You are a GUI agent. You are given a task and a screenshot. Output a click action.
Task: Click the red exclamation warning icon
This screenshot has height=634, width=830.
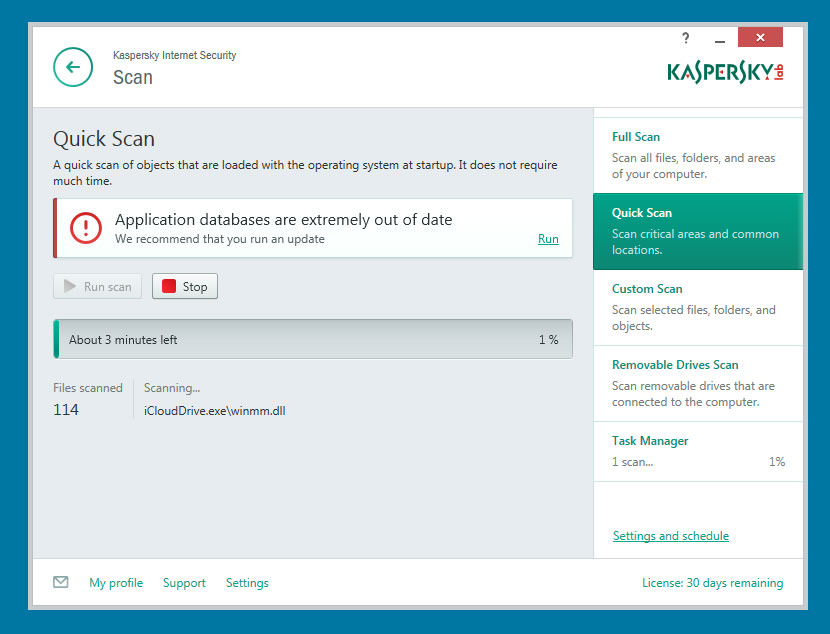click(86, 228)
